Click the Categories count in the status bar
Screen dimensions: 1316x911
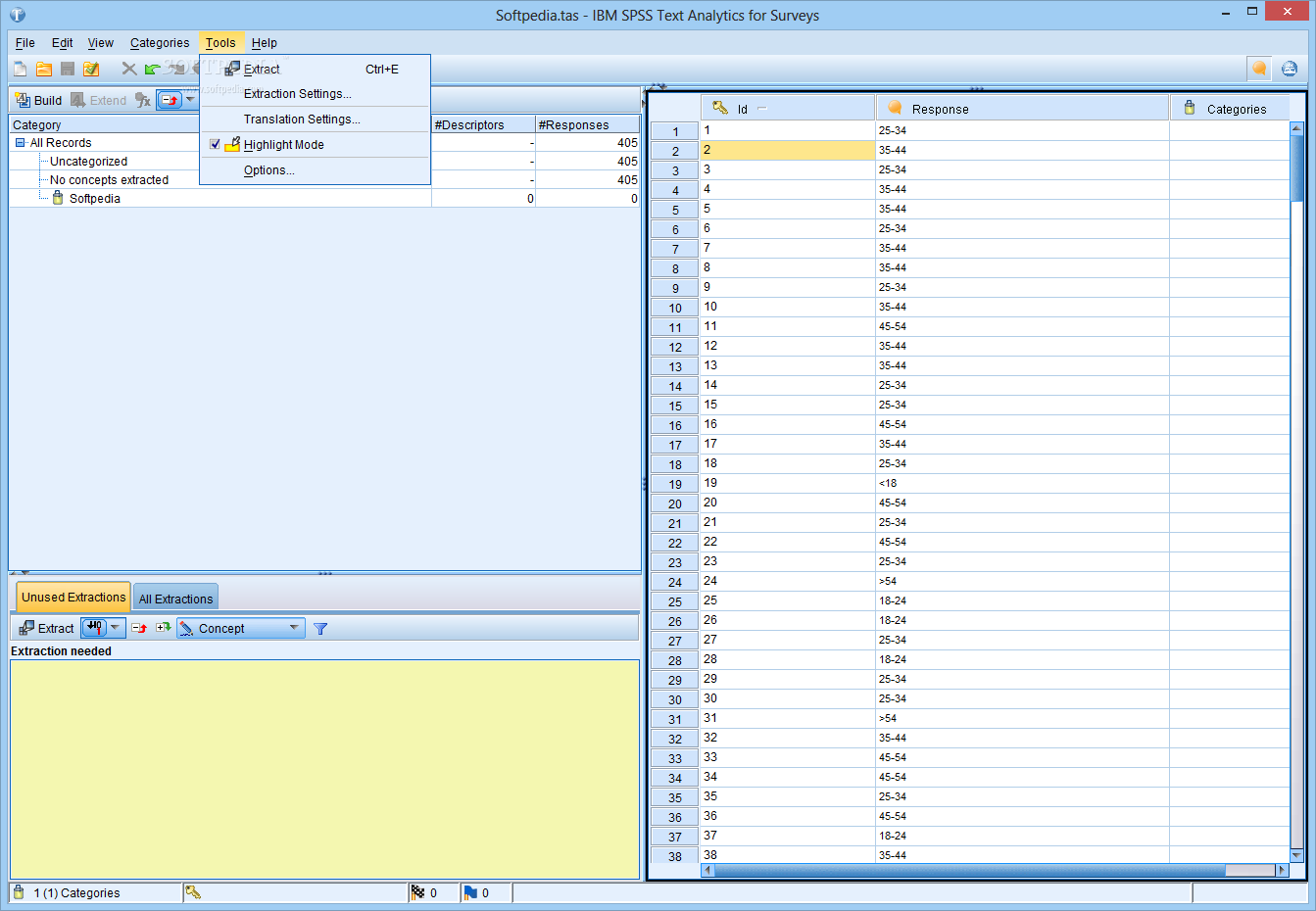(x=76, y=893)
